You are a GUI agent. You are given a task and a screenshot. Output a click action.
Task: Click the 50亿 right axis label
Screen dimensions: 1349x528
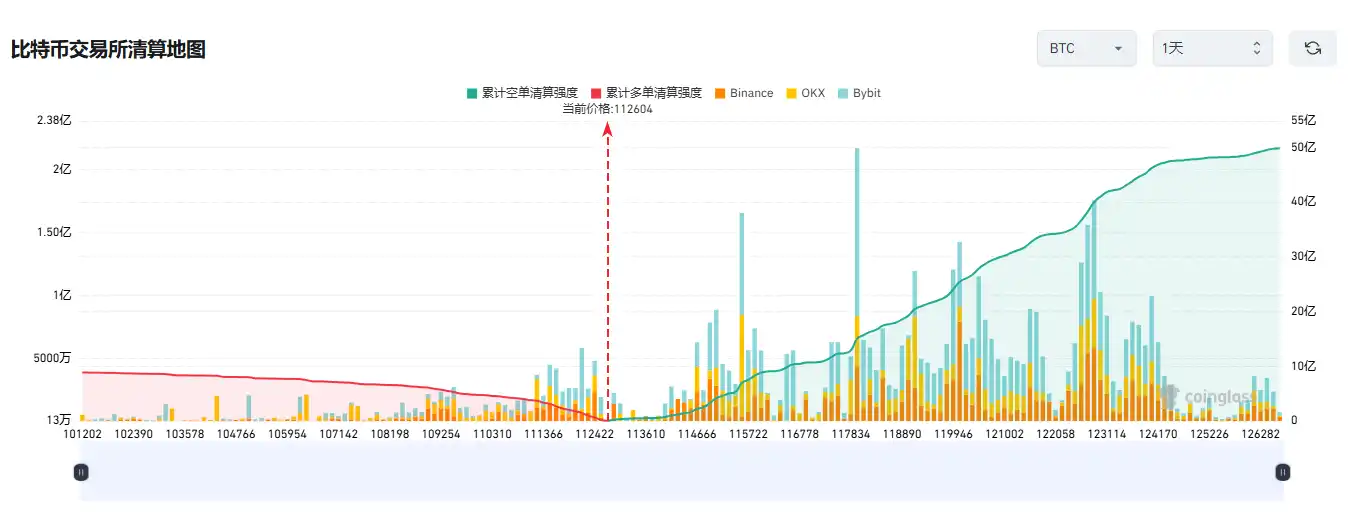[1303, 148]
